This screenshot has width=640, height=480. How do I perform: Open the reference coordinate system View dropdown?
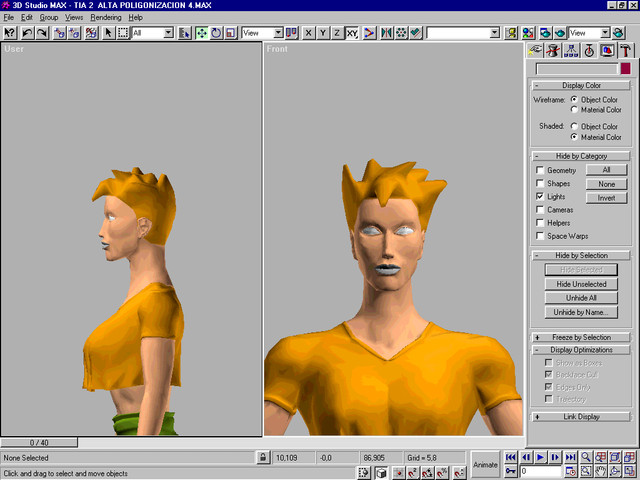coord(278,33)
